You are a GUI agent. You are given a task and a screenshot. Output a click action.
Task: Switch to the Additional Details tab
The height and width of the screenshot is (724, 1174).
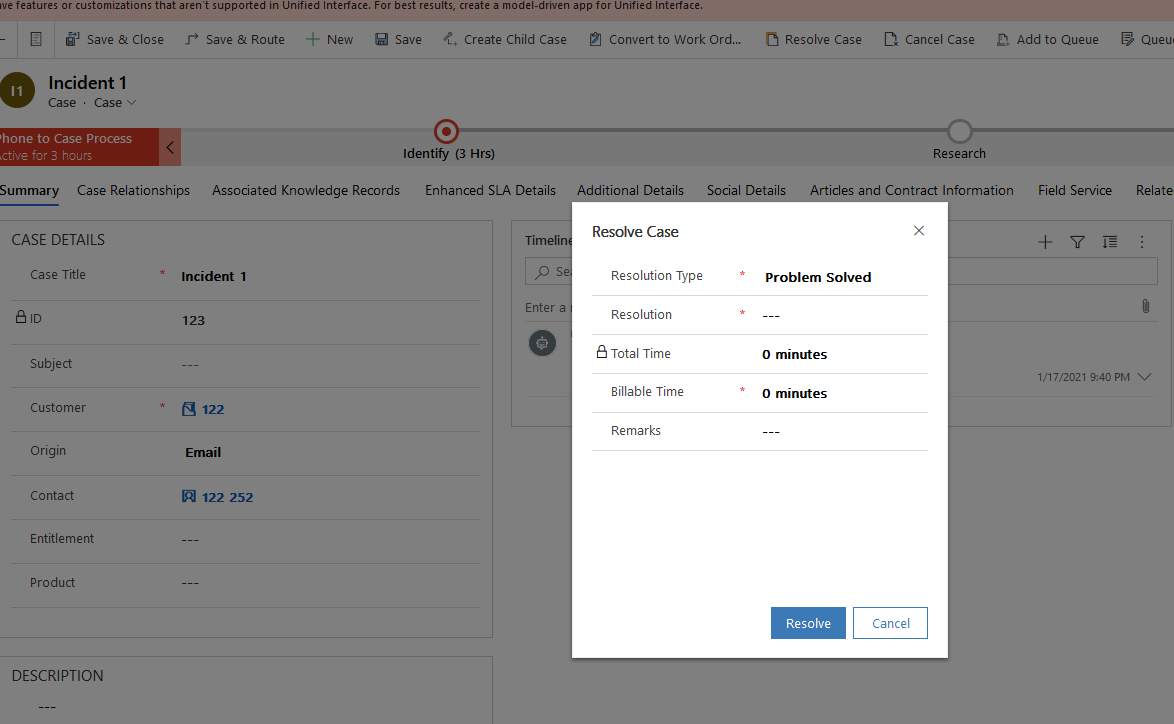[x=630, y=190]
